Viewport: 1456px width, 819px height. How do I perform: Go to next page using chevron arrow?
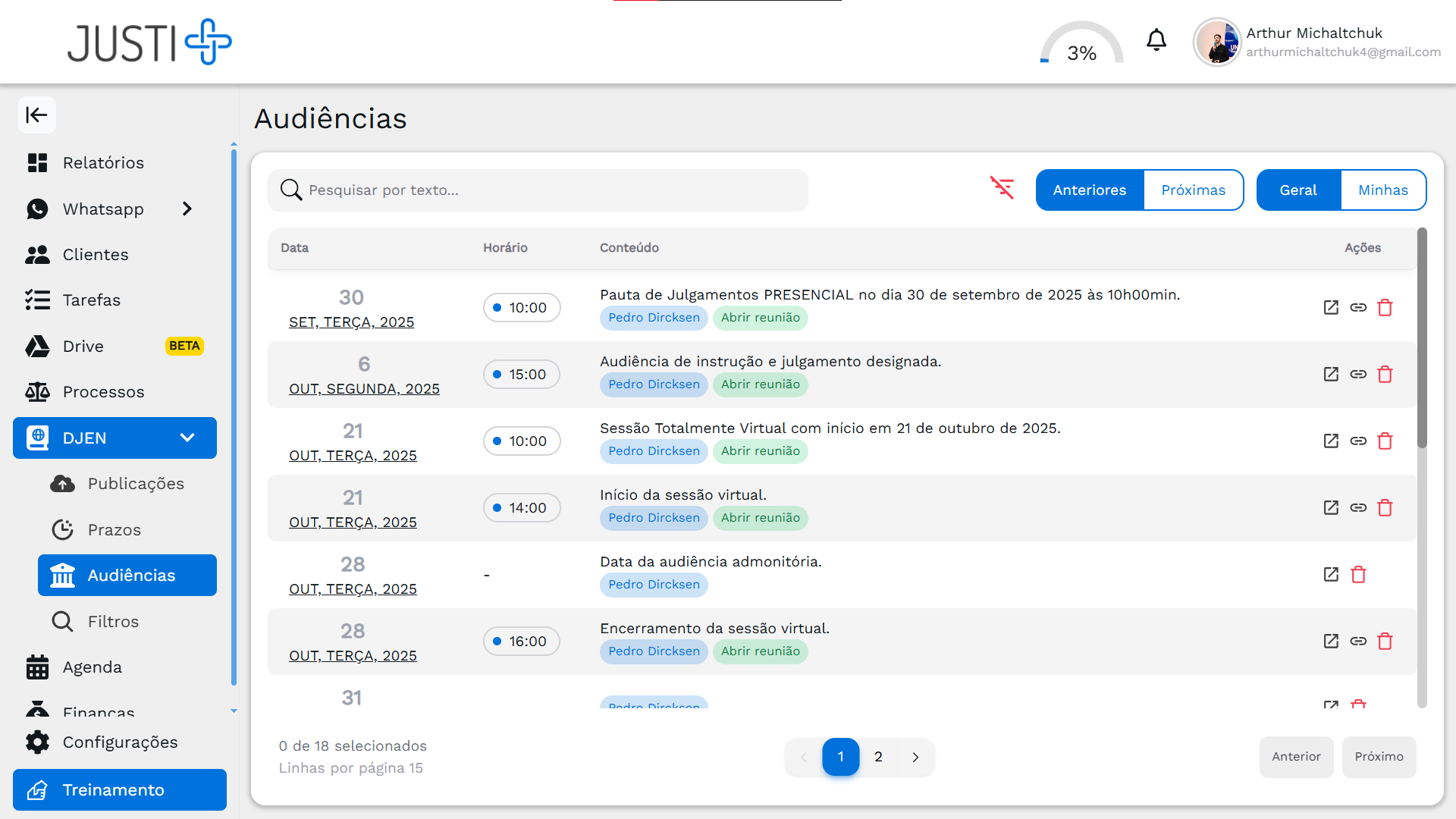coord(915,757)
